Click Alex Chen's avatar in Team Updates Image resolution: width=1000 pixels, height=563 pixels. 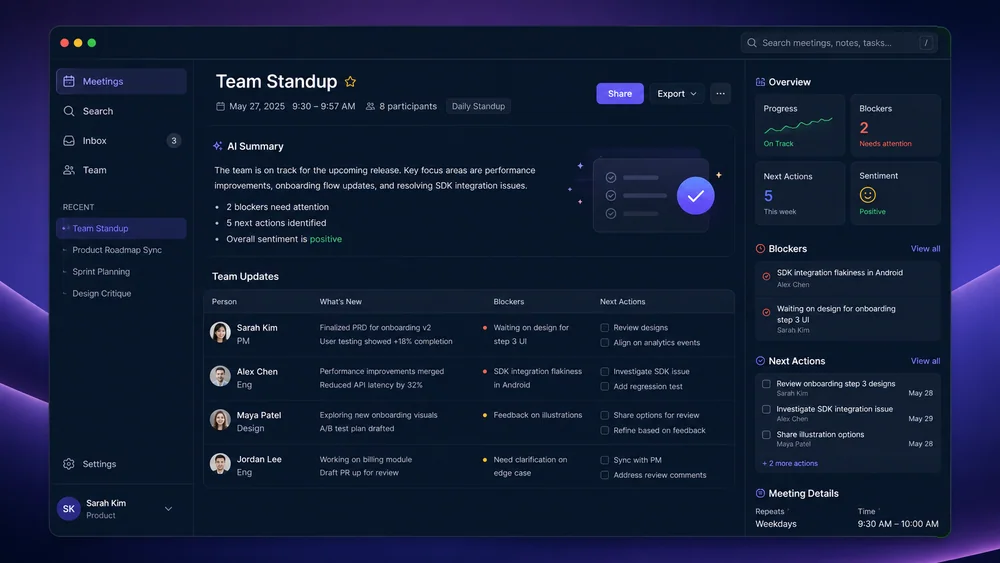220,376
